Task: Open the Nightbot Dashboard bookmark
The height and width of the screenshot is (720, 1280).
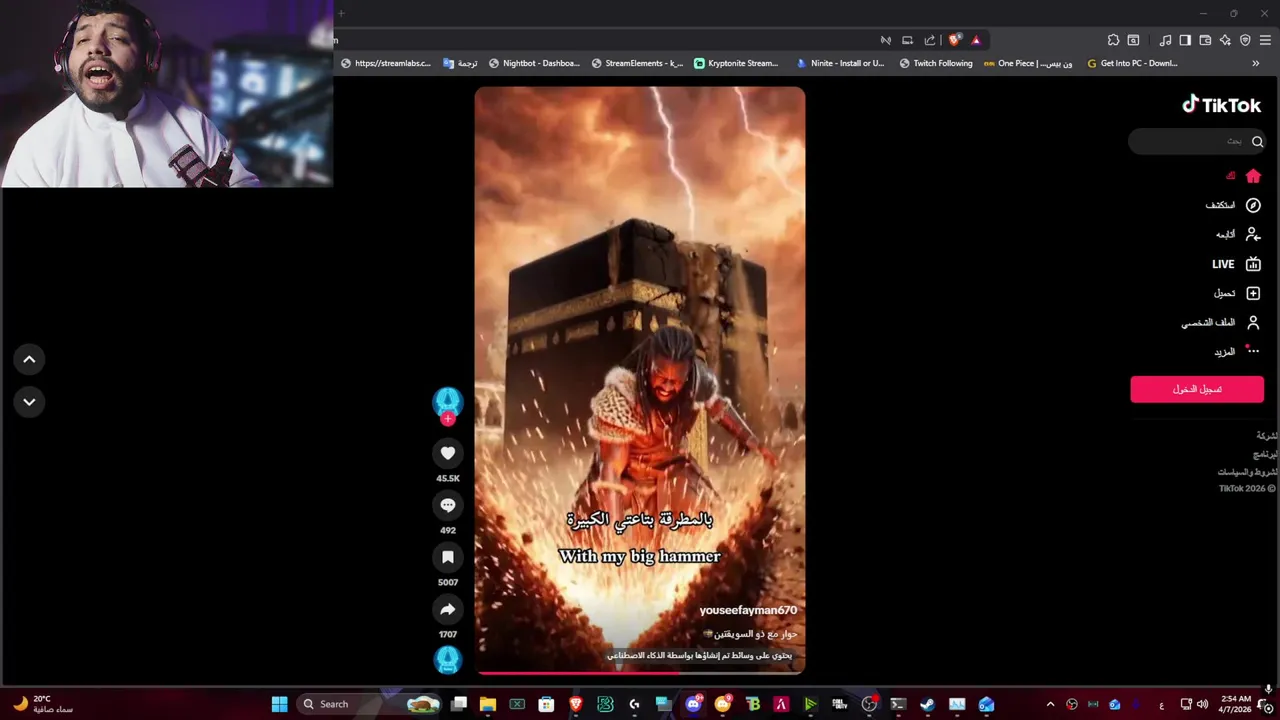Action: point(534,63)
